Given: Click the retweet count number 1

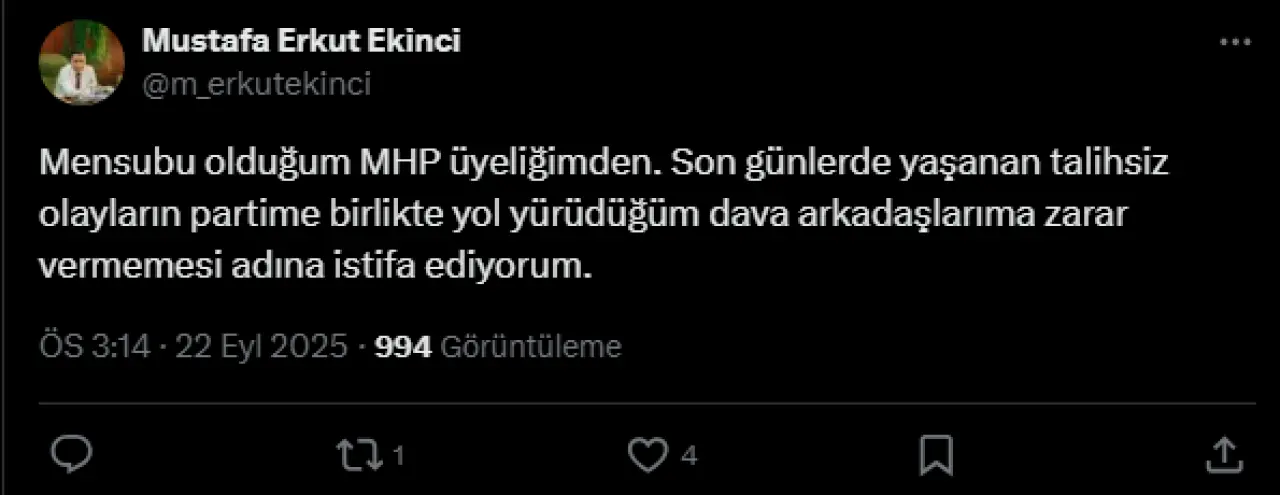Looking at the screenshot, I should point(398,457).
